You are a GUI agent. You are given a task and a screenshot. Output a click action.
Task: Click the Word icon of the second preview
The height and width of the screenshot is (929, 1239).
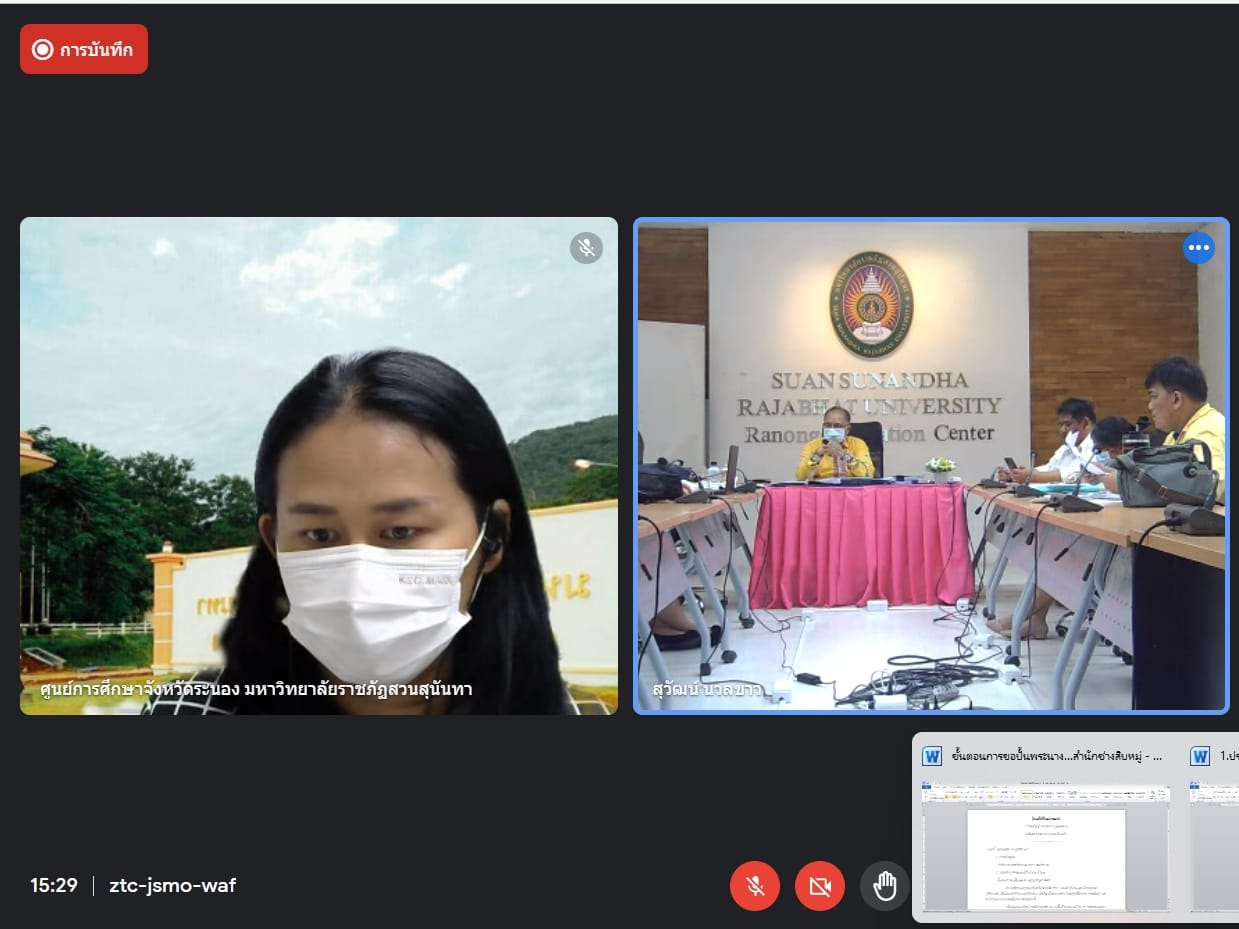point(1200,756)
